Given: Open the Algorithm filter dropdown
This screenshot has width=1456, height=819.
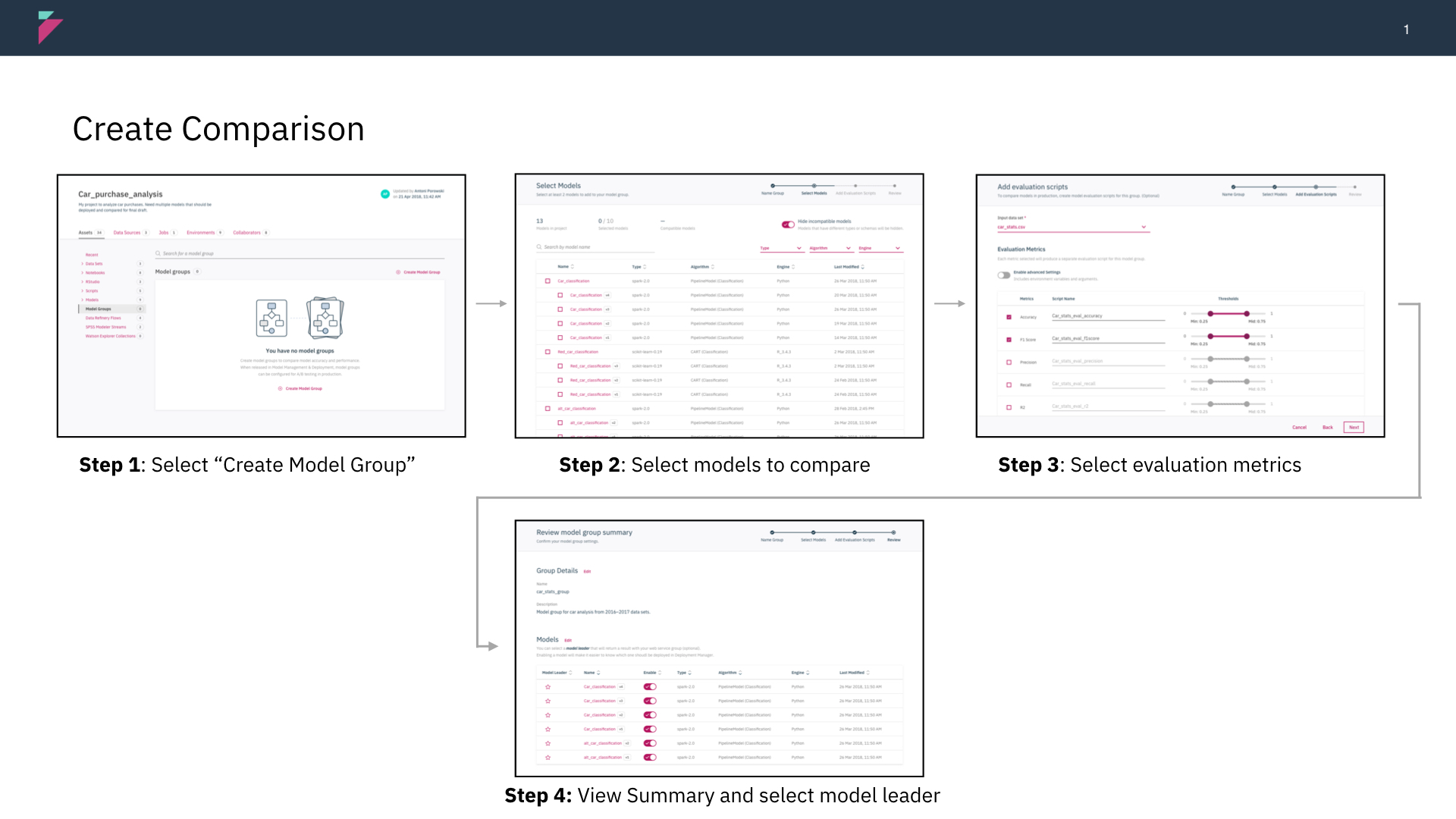Looking at the screenshot, I should coord(830,248).
